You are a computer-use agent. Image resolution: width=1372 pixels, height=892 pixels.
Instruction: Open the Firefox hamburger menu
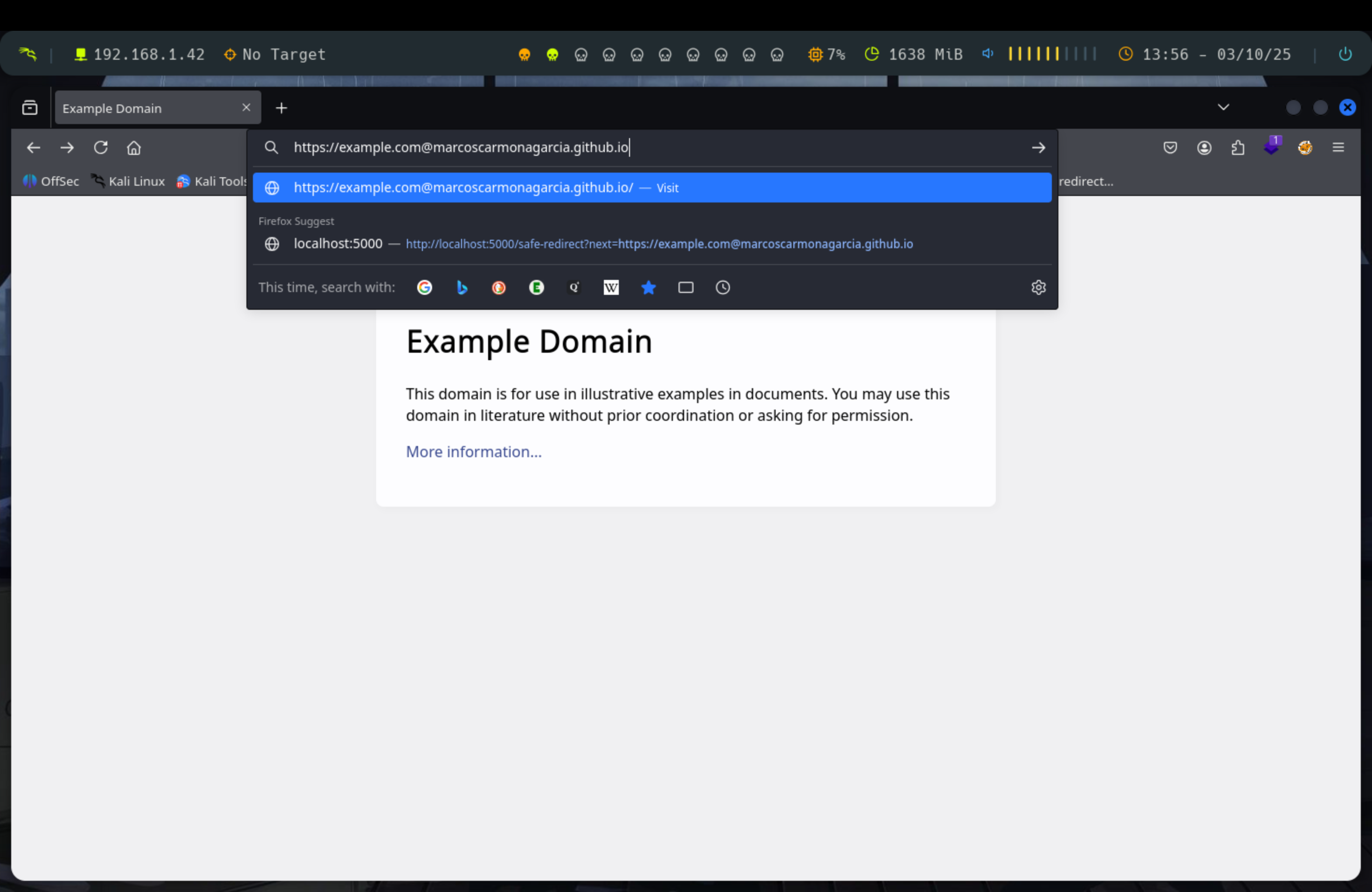click(1338, 148)
